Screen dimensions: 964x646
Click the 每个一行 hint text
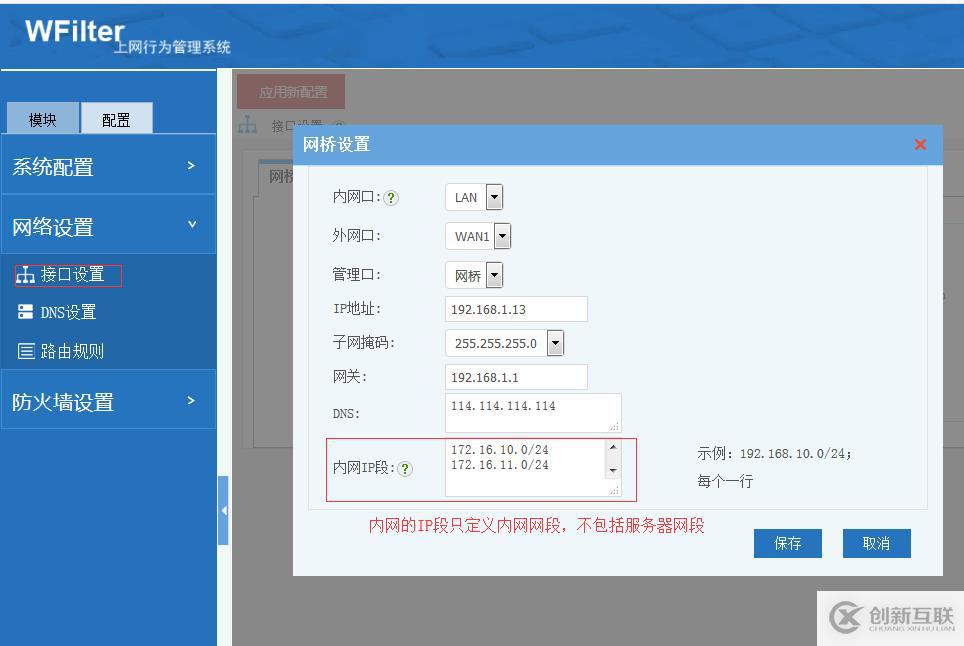pos(725,481)
